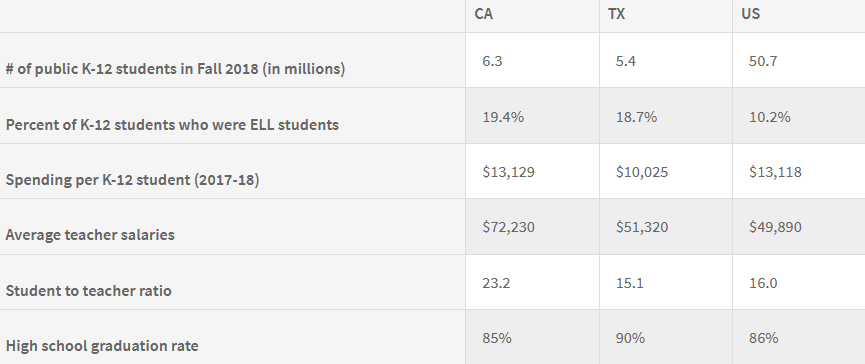
Task: Click the 18.7% TX ELL cell
Action: tap(636, 117)
